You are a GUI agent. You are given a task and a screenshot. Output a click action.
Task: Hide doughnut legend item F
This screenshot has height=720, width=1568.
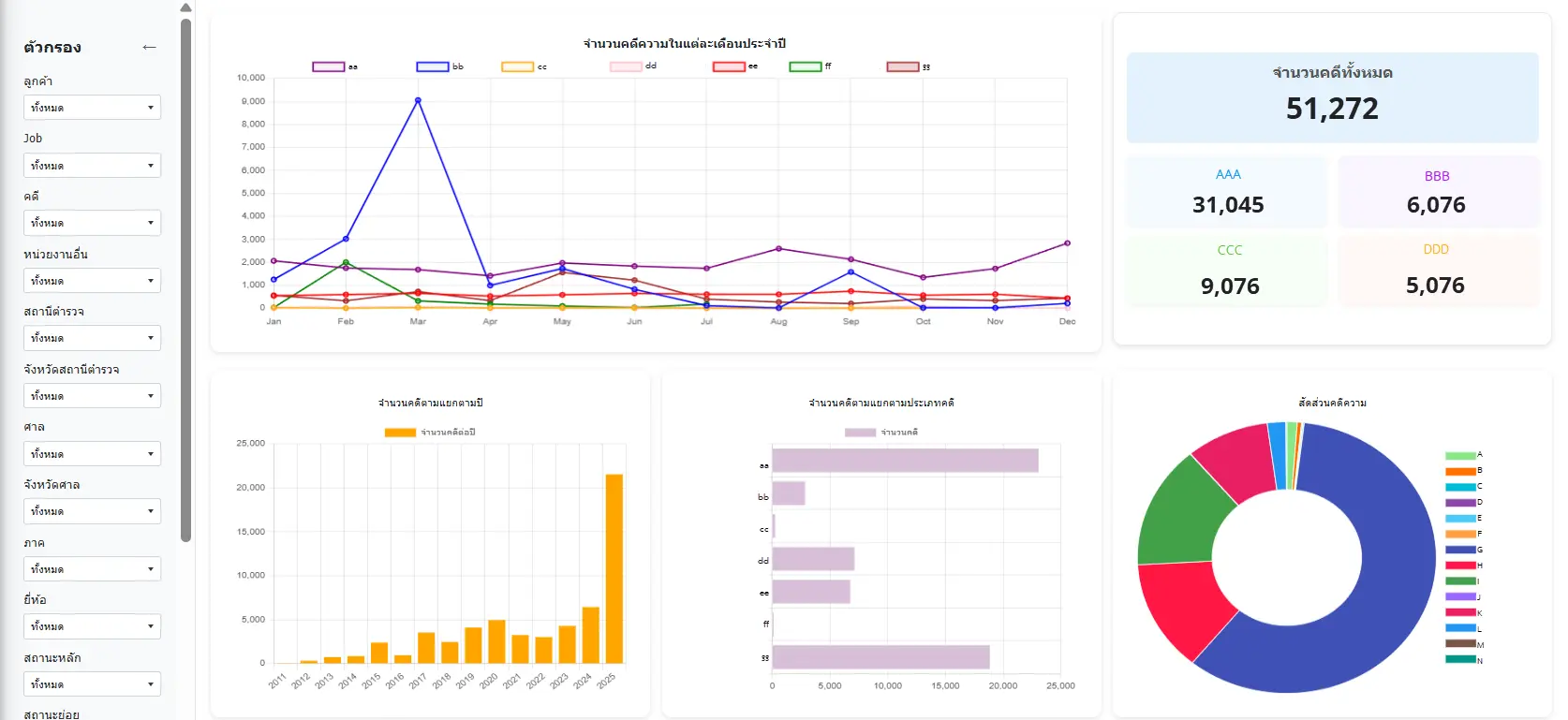coord(1464,534)
